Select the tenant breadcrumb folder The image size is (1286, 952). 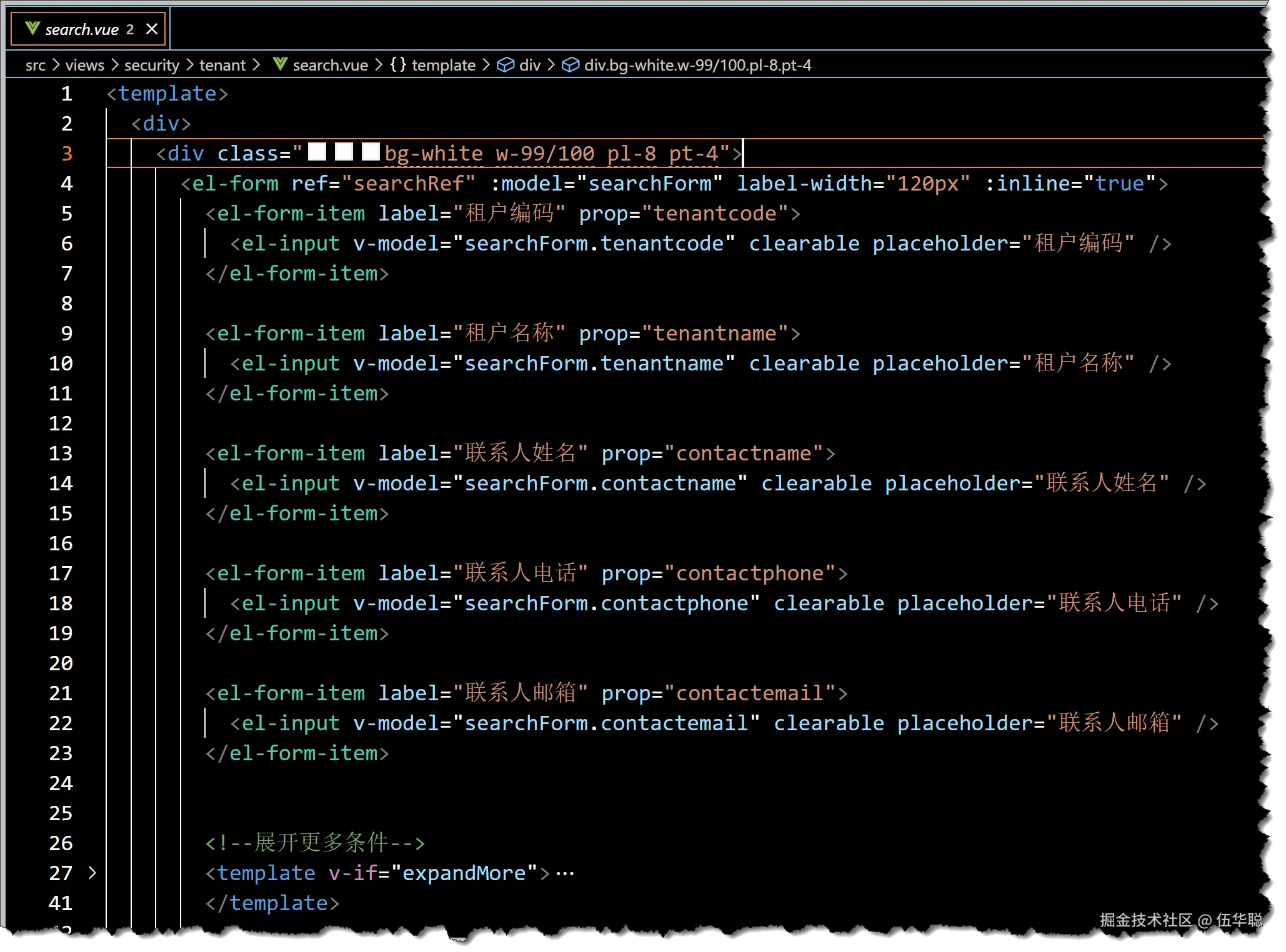point(222,65)
